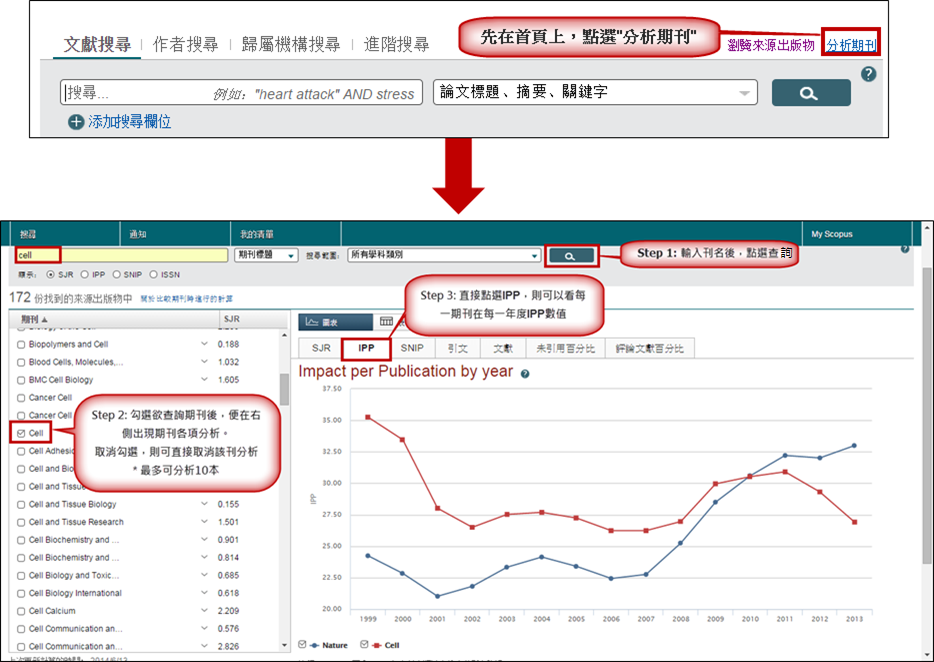Open my list in the Scopus navigation bar

pos(257,234)
